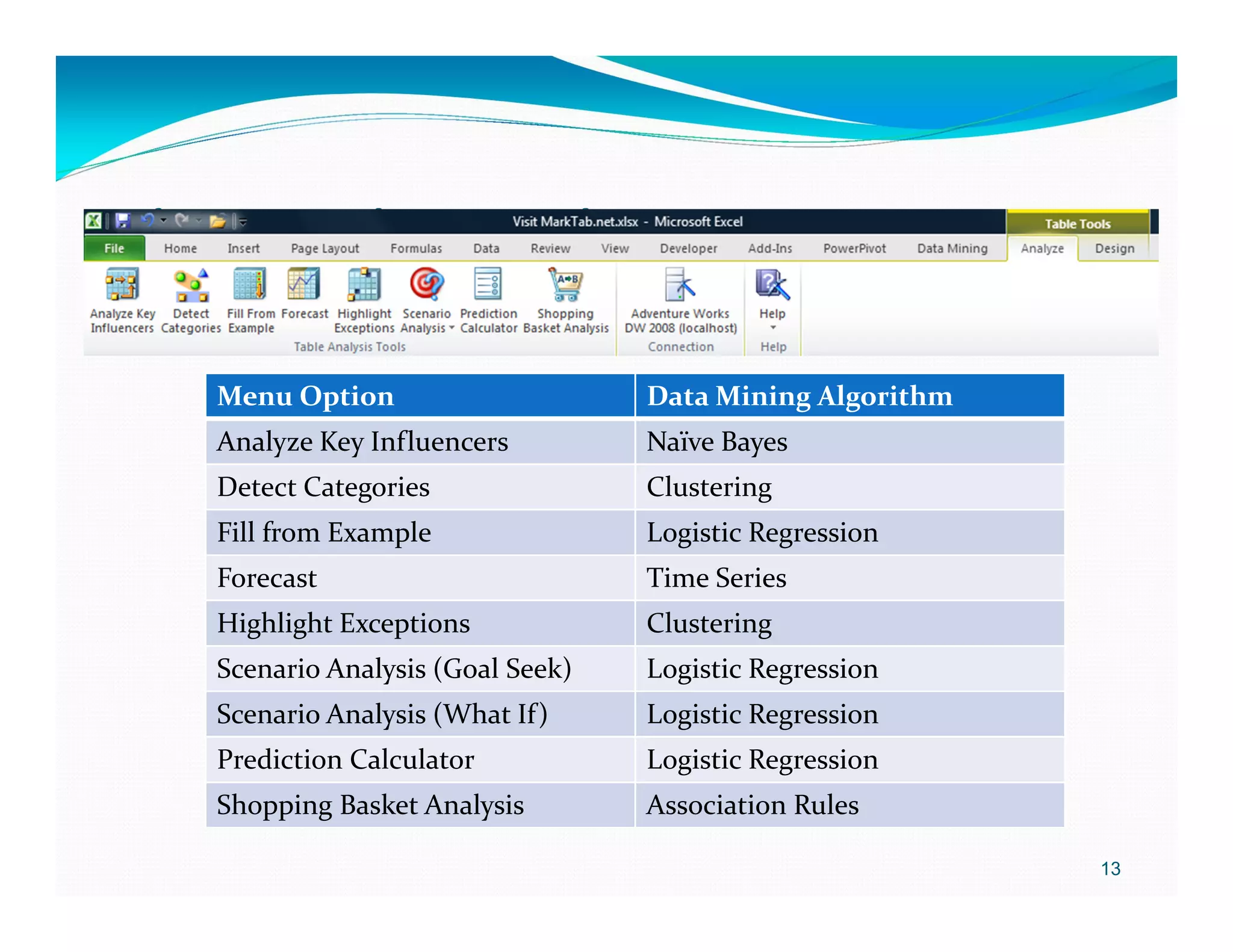Switch to the Design tab under Table Tools
Image resolution: width=1233 pixels, height=952 pixels.
[x=1114, y=249]
